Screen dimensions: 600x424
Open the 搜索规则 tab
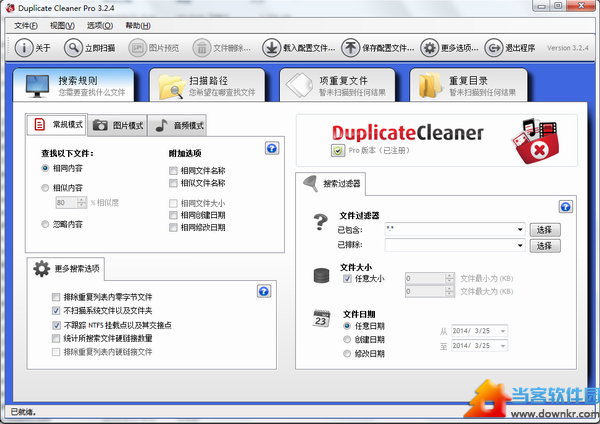pyautogui.click(x=73, y=85)
